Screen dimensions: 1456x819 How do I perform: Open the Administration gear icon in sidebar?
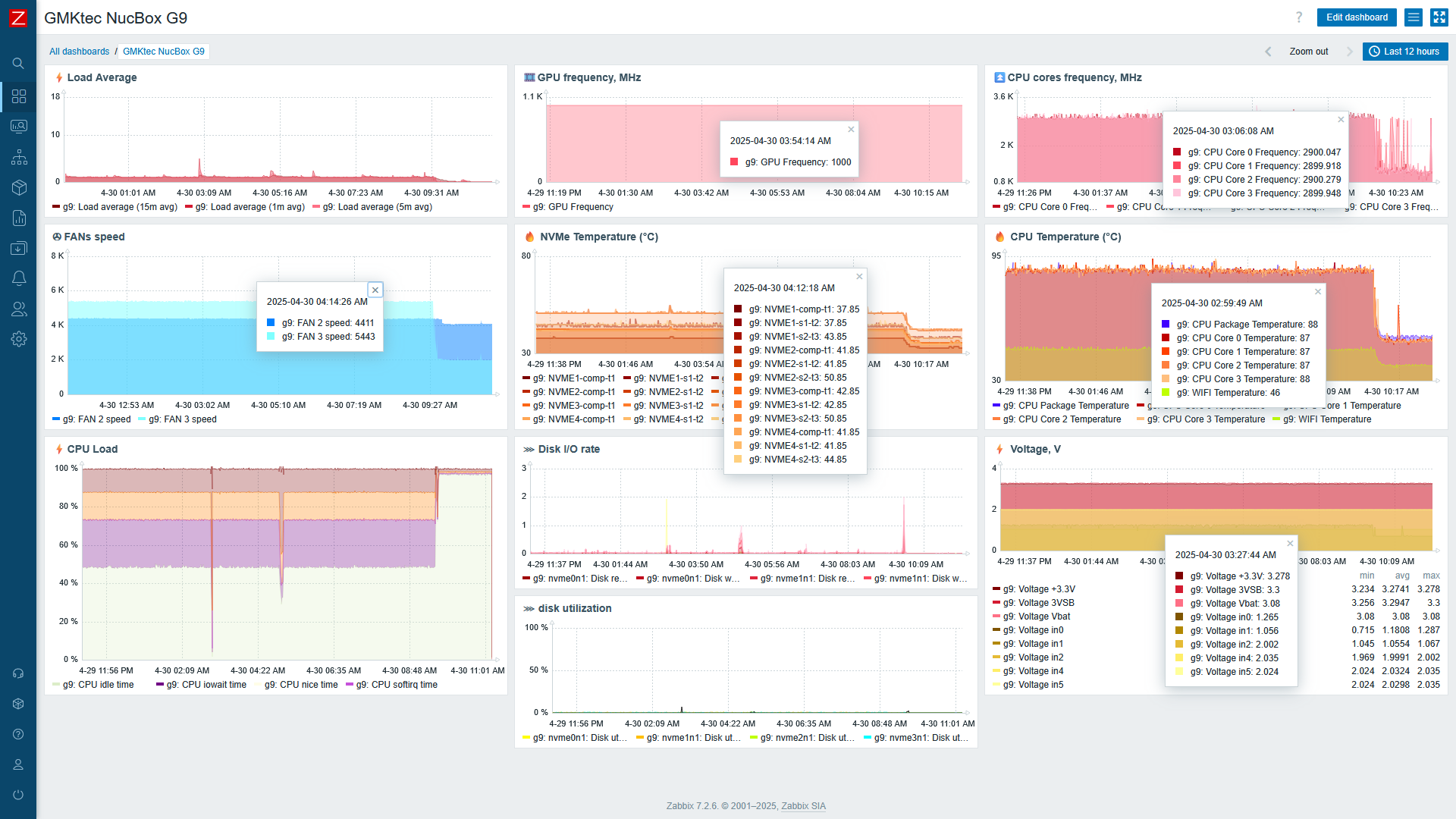click(x=19, y=339)
